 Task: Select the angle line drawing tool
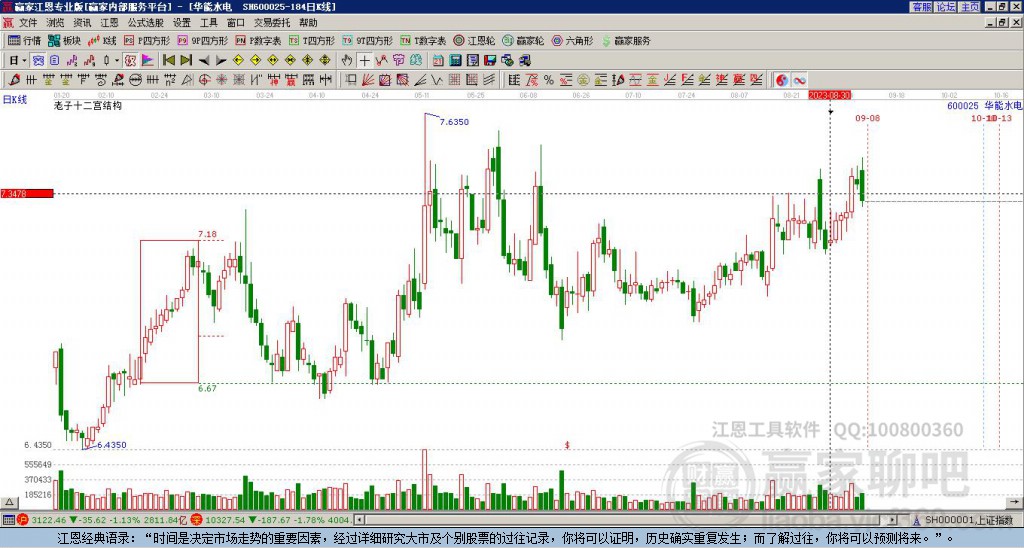point(420,80)
